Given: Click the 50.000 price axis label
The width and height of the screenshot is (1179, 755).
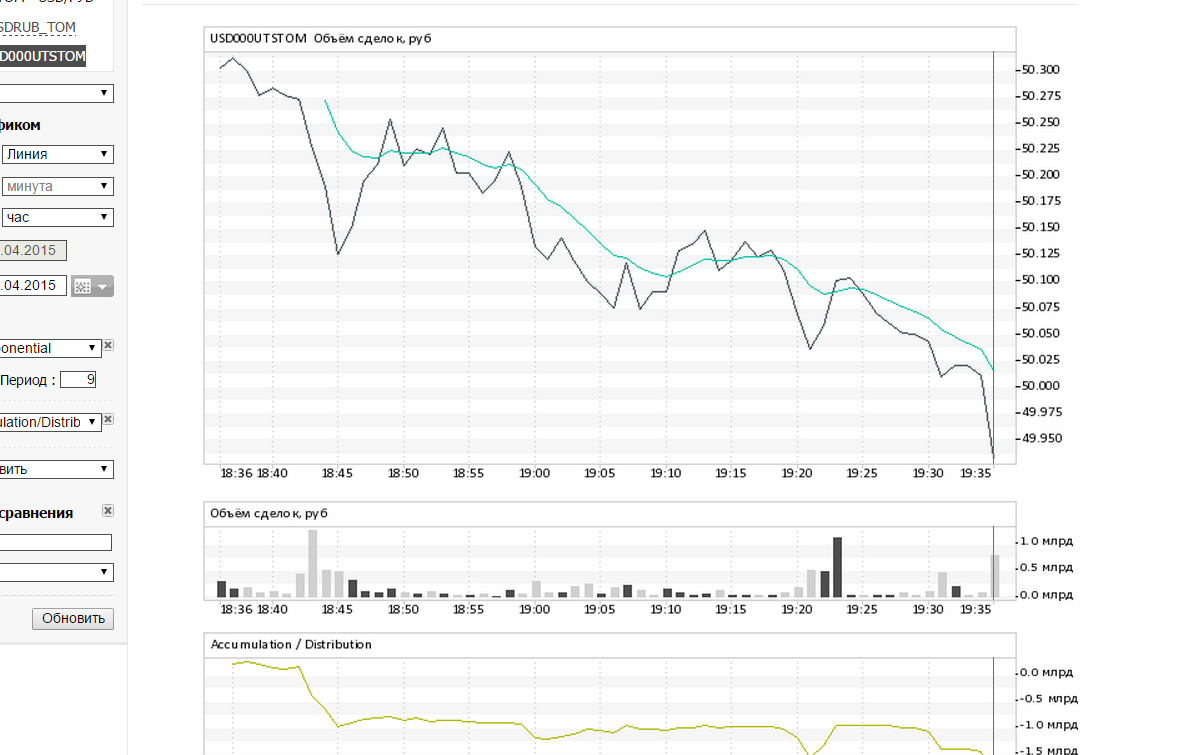Looking at the screenshot, I should click(x=1041, y=386).
